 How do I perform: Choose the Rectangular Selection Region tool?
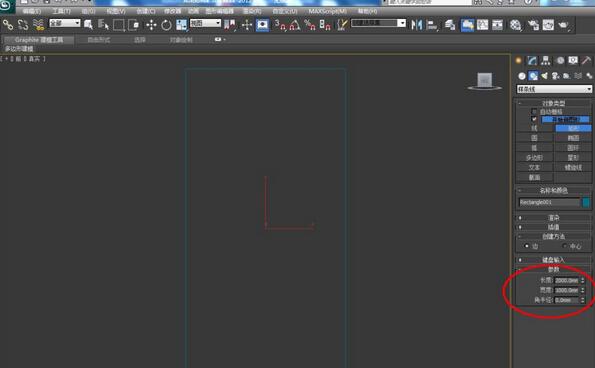[118, 25]
